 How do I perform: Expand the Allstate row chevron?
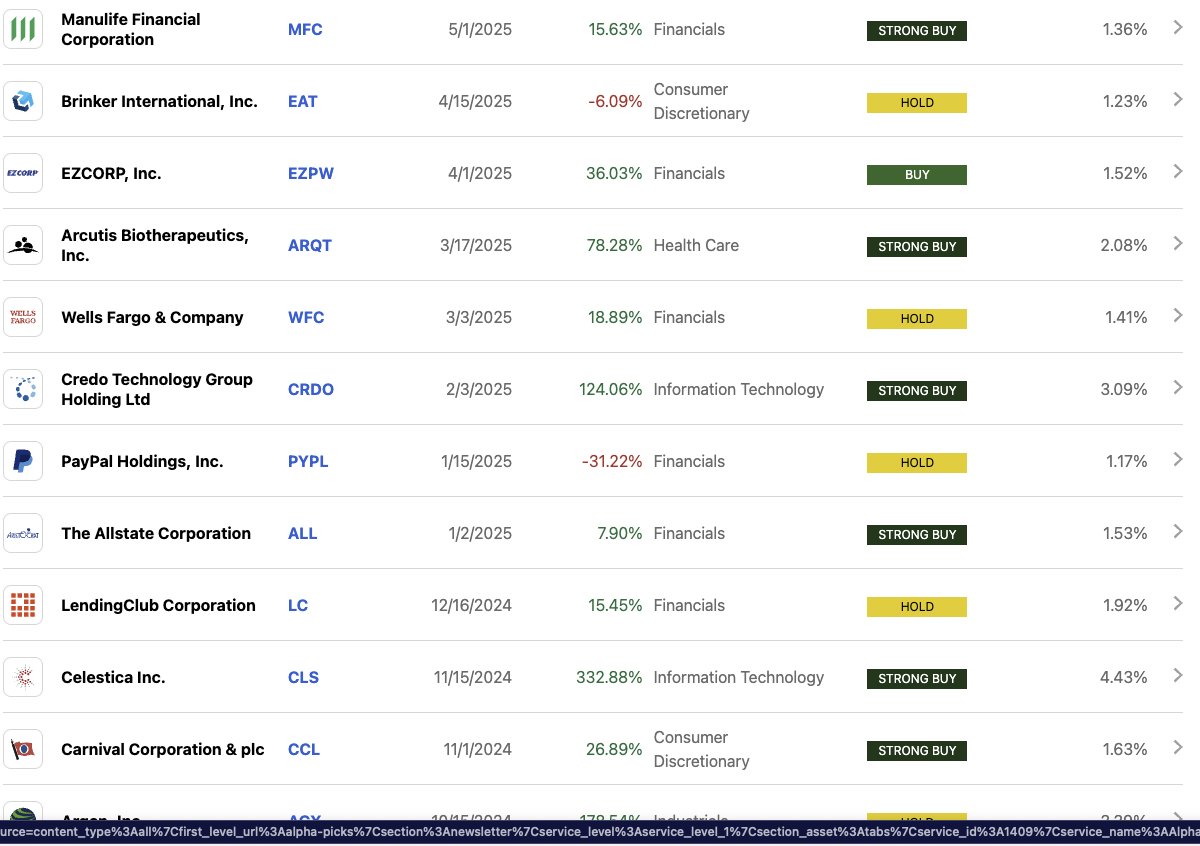click(1178, 532)
